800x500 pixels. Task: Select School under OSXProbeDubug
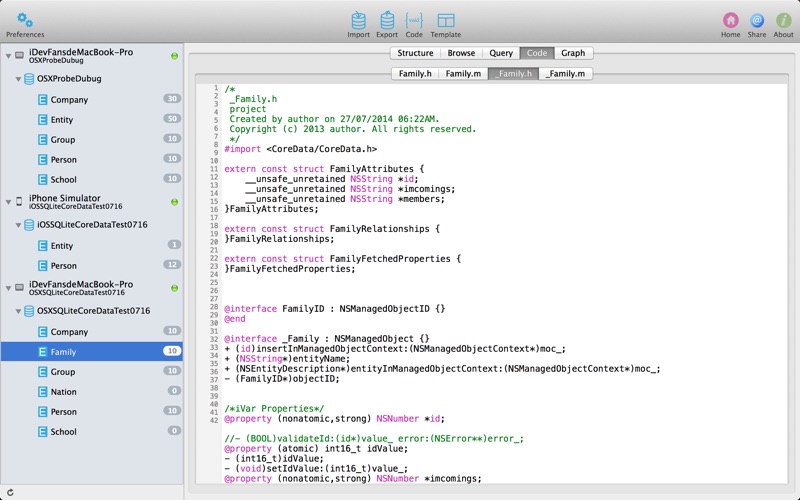[x=91, y=179]
